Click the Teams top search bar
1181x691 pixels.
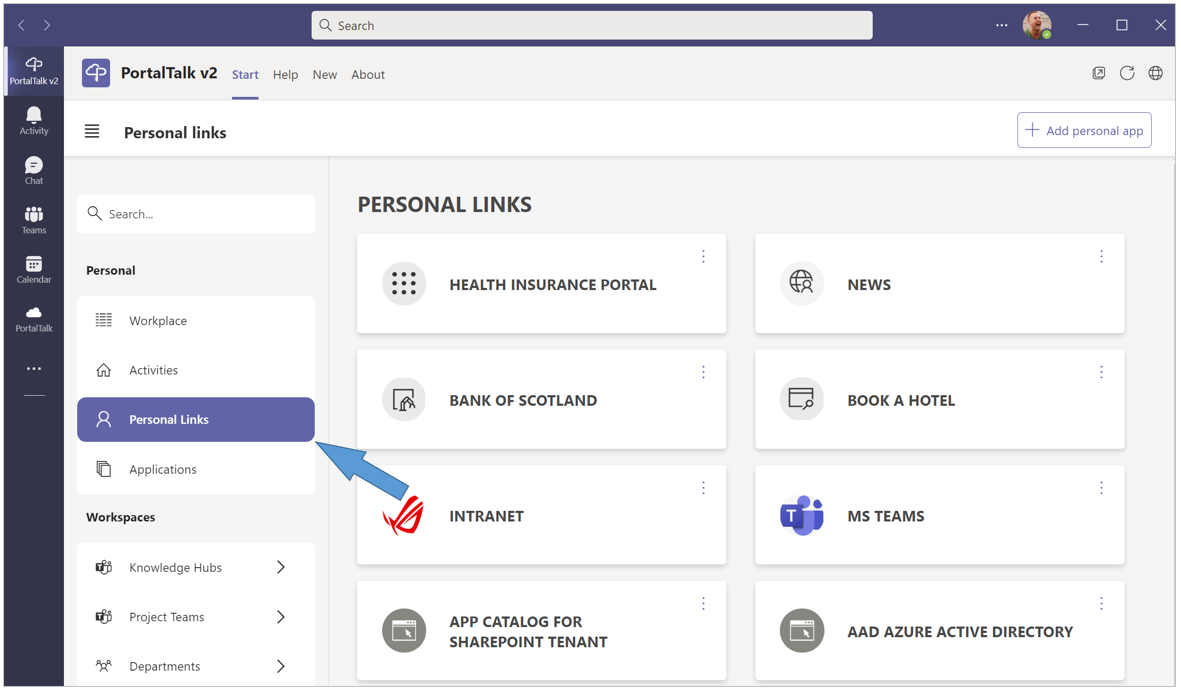tap(592, 25)
